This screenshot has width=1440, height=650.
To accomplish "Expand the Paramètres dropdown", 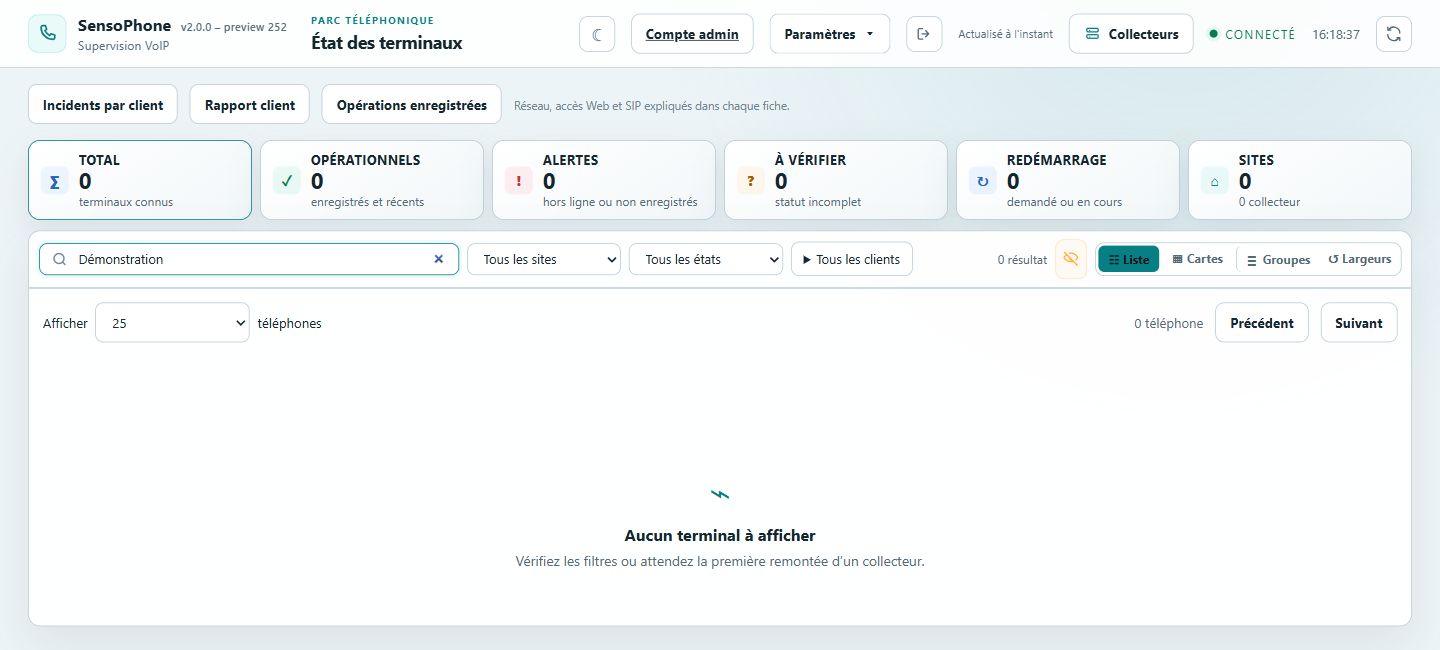I will pyautogui.click(x=829, y=34).
